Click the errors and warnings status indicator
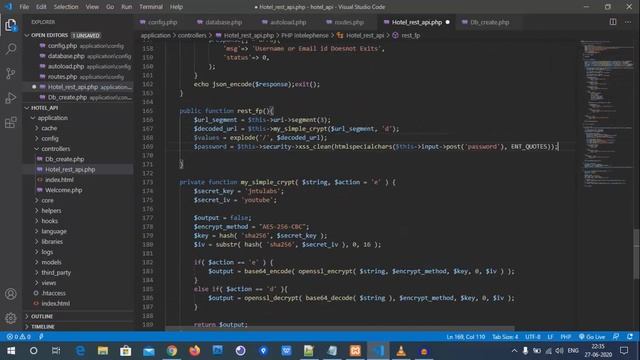640x360 pixels. 18,337
